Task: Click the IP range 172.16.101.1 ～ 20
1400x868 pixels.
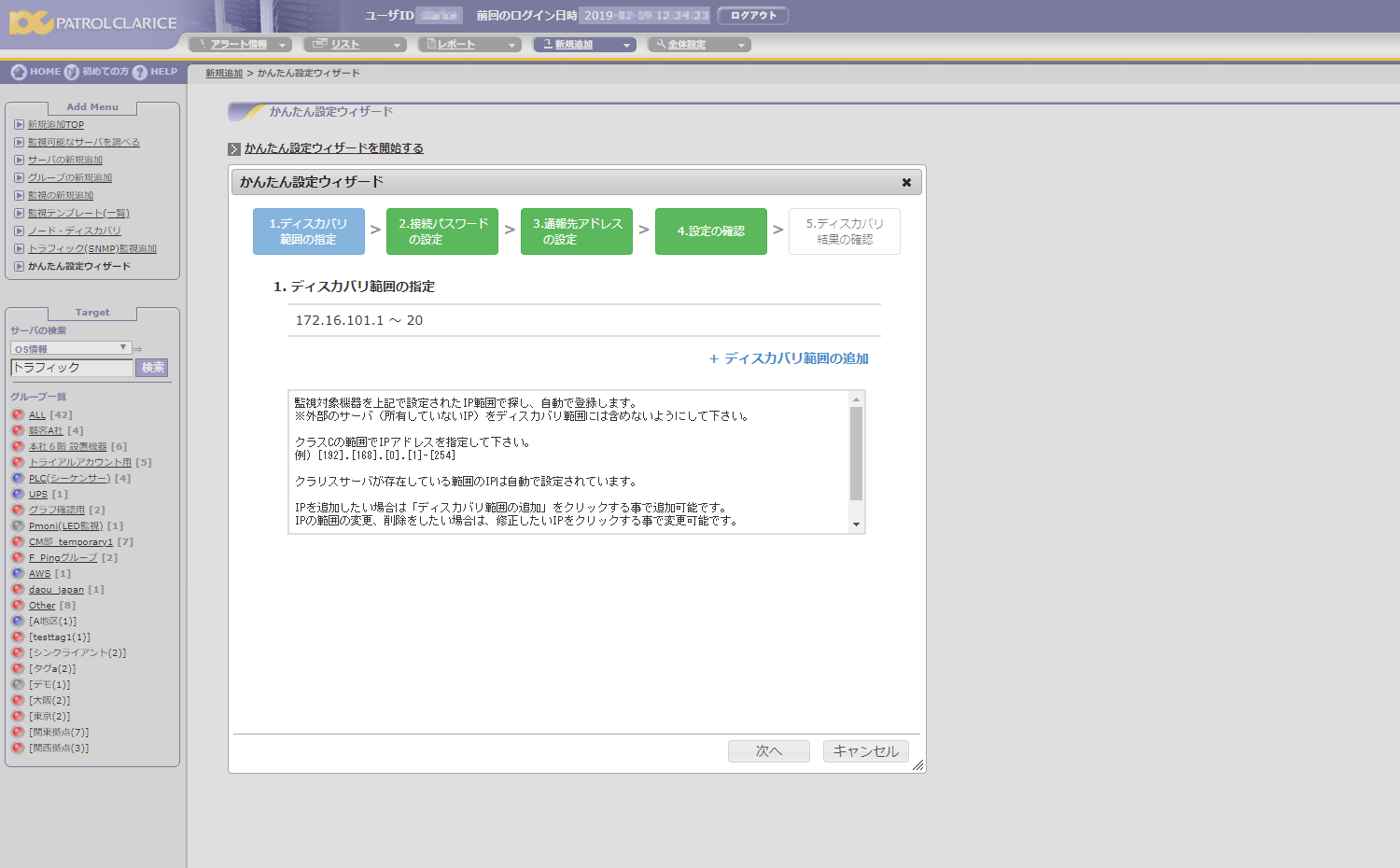Action: [x=359, y=320]
